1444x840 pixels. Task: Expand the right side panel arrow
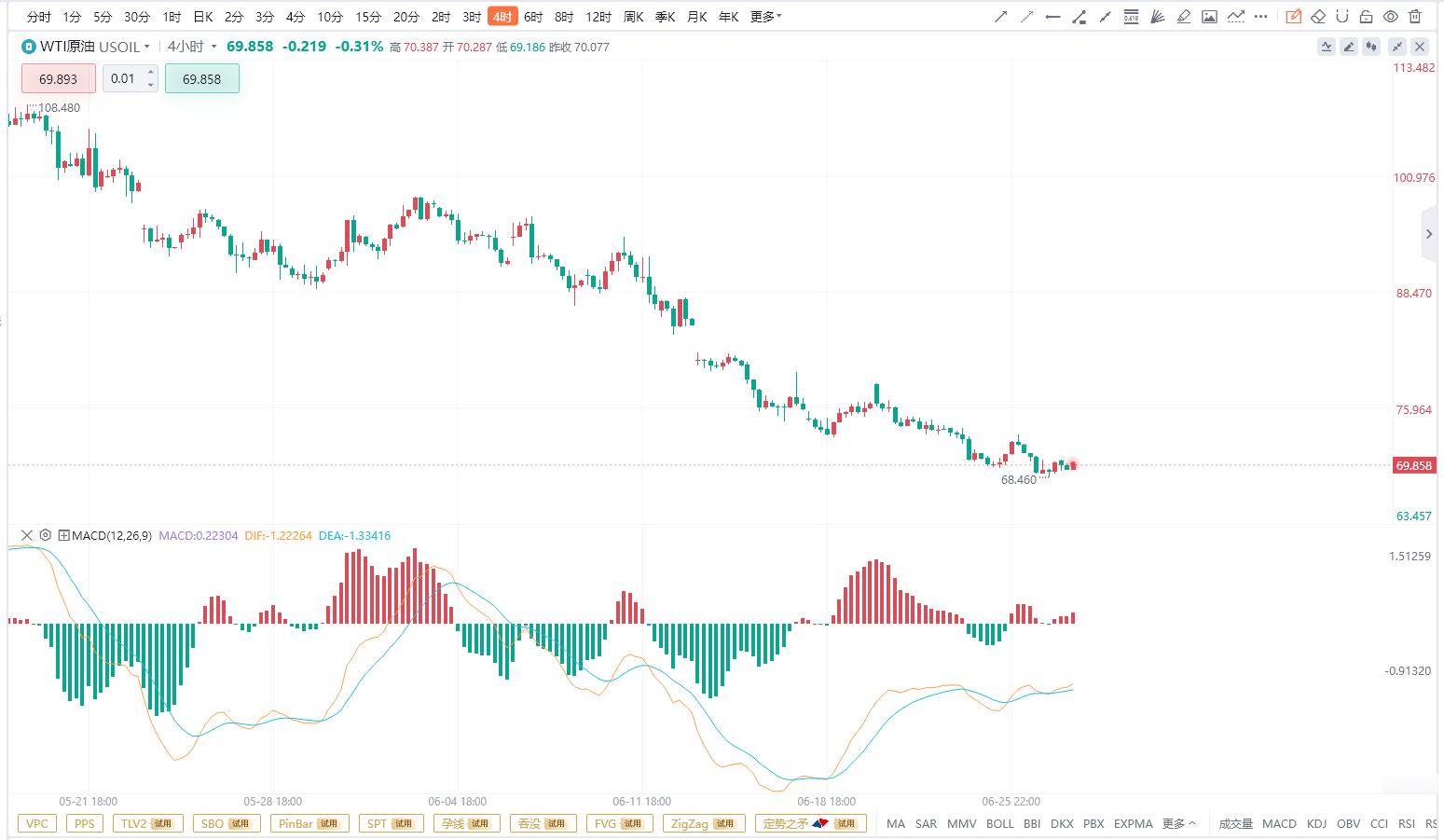(1429, 234)
